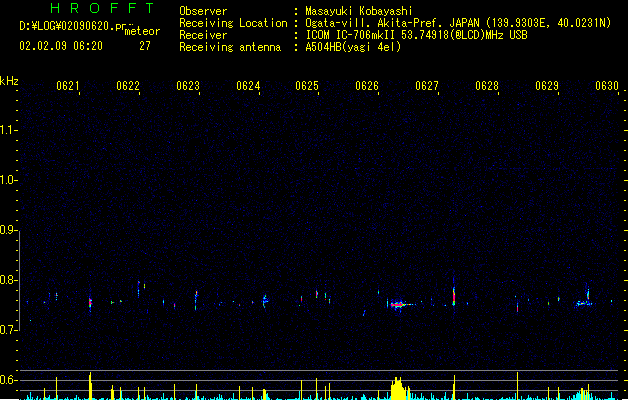Click the 0629 time marker

[x=547, y=86]
